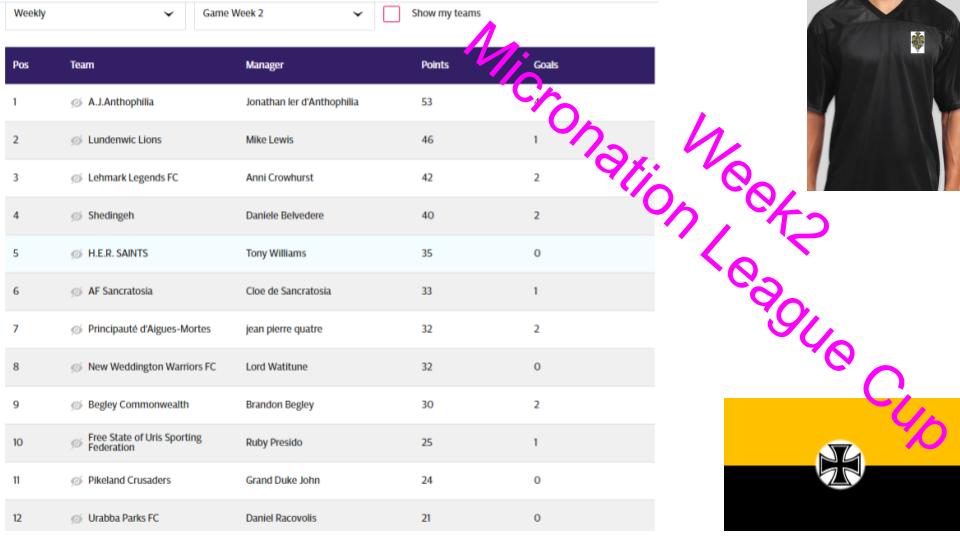View team icon beside Pikeland Crusaders

point(76,481)
